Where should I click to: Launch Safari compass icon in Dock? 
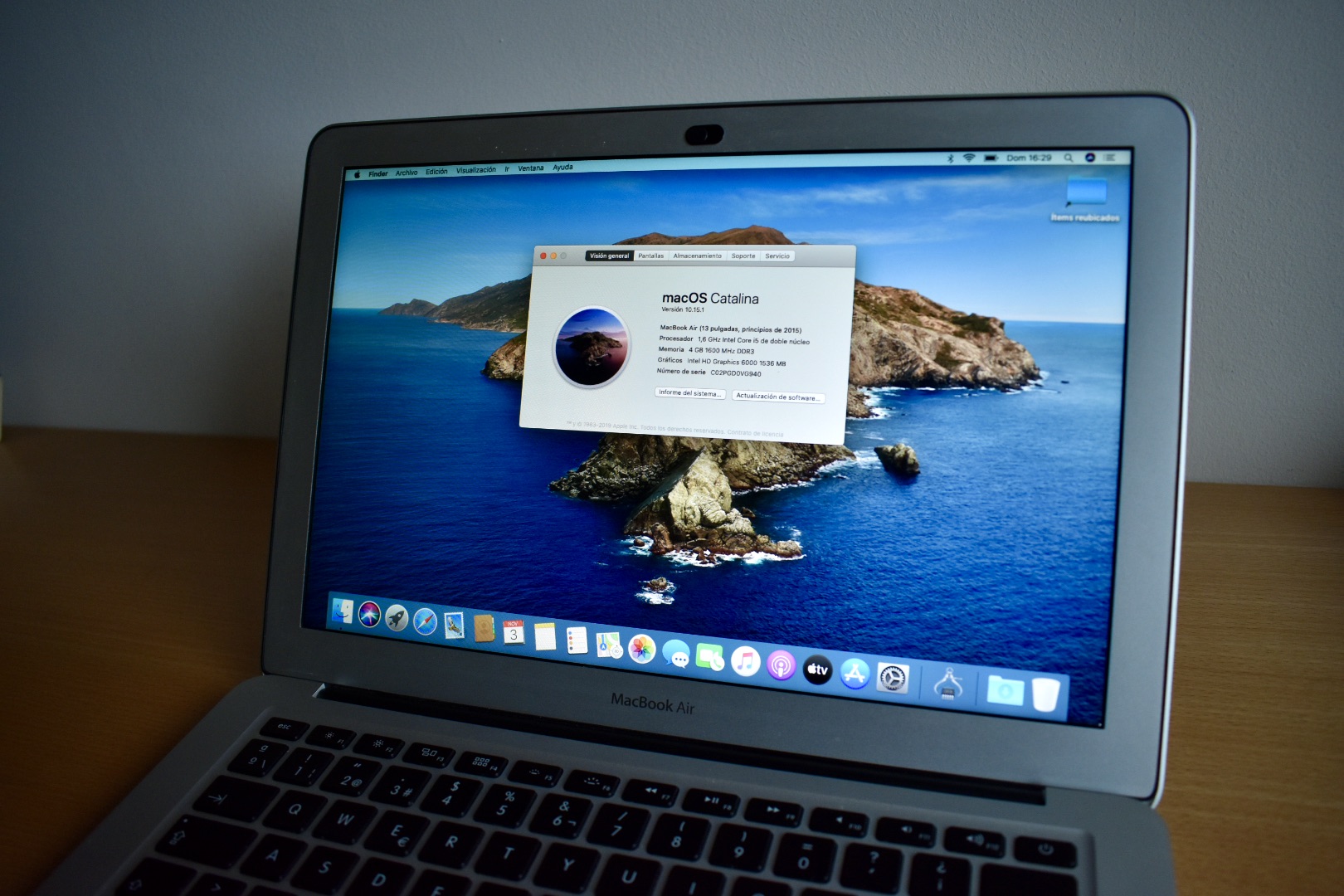point(426,621)
